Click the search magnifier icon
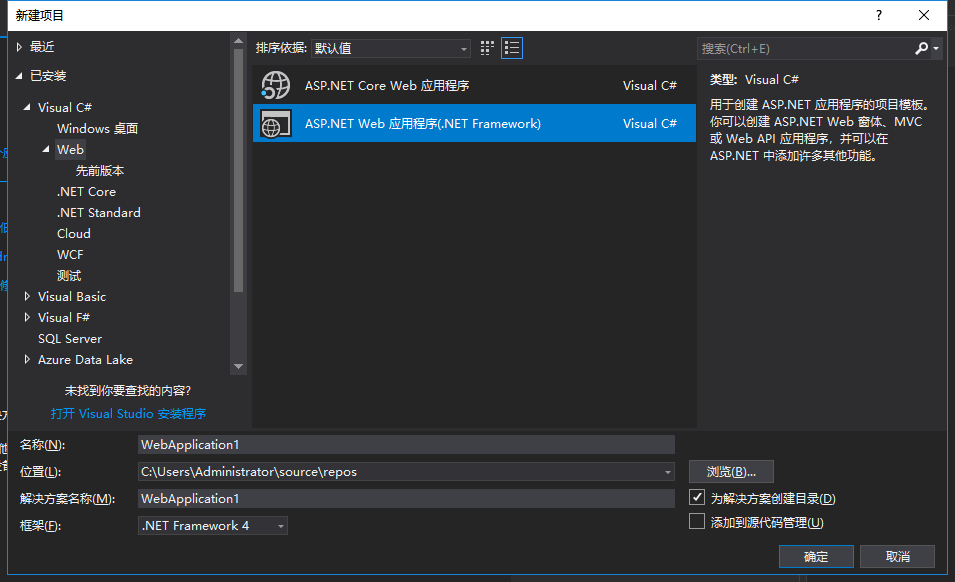Image resolution: width=955 pixels, height=582 pixels. pyautogui.click(x=921, y=48)
